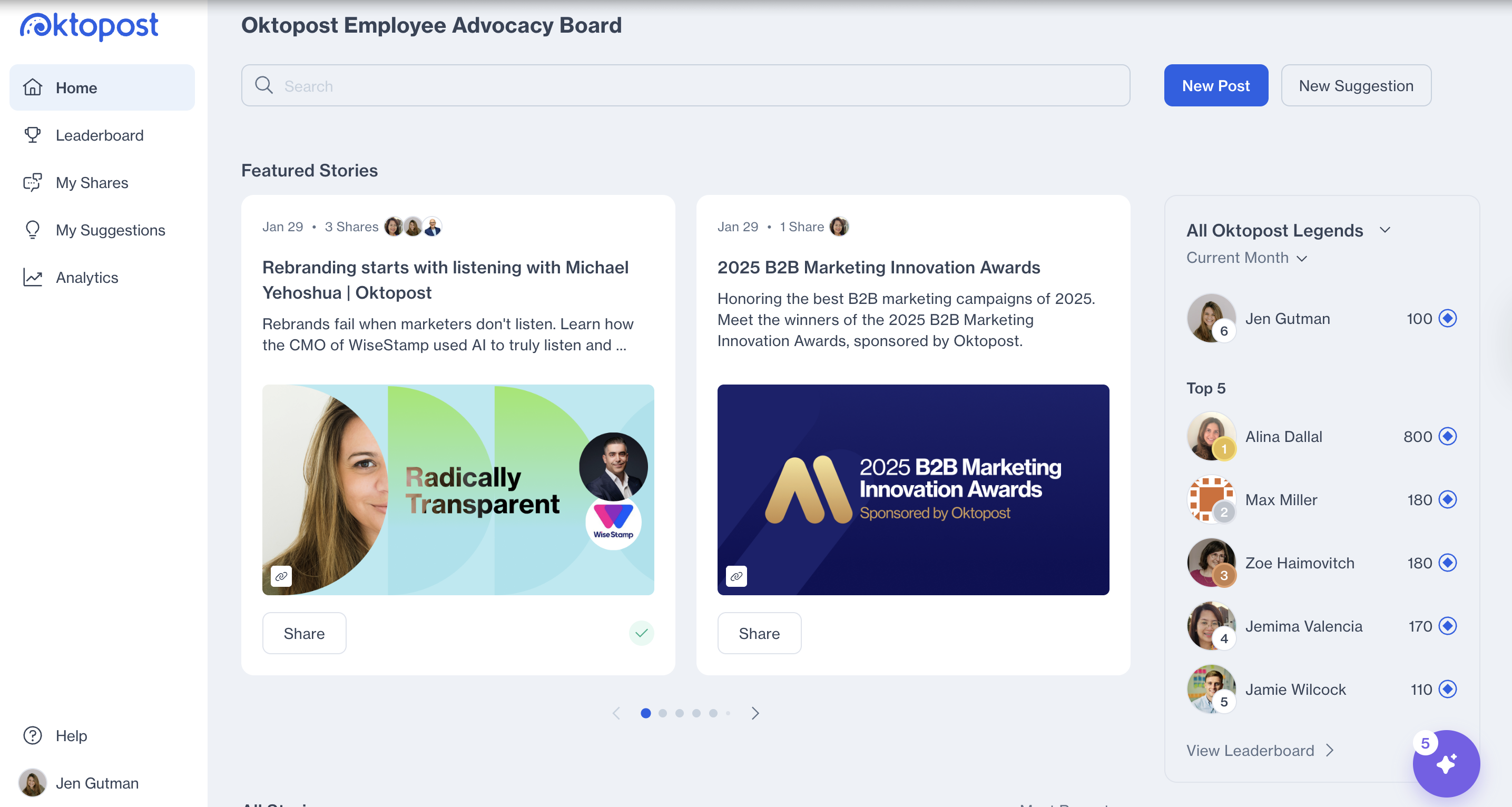Select the fifth carousel pagination dot

(x=713, y=713)
